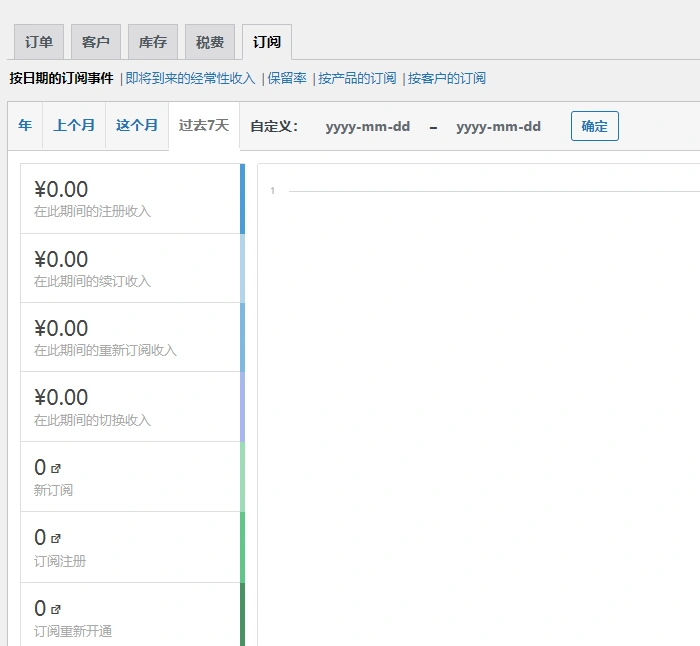Viewport: 700px width, 646px height.
Task: Select the 按日期的订阅事件 report
Action: coord(62,79)
